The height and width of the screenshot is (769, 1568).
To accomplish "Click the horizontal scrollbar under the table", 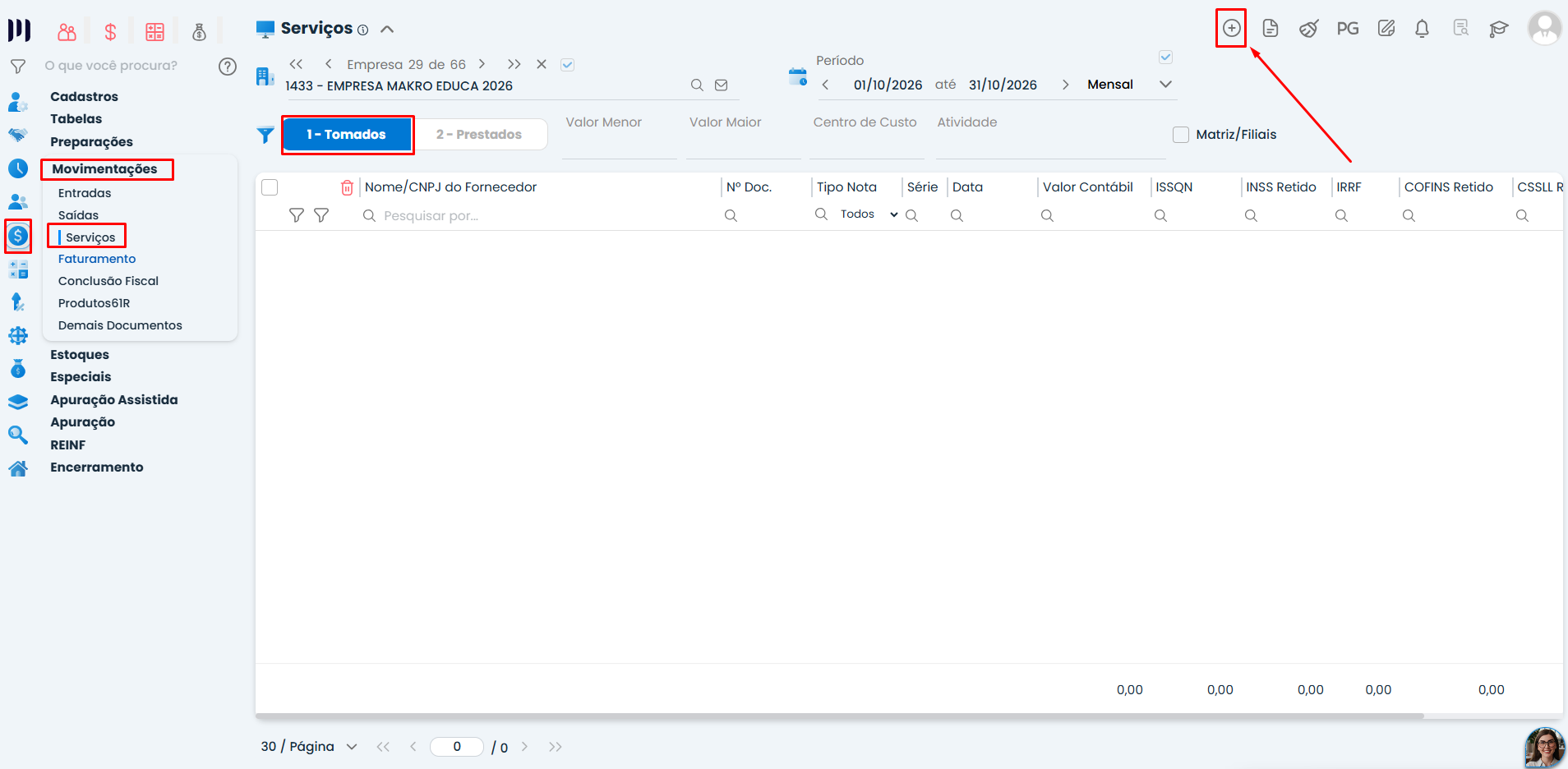I will 839,716.
